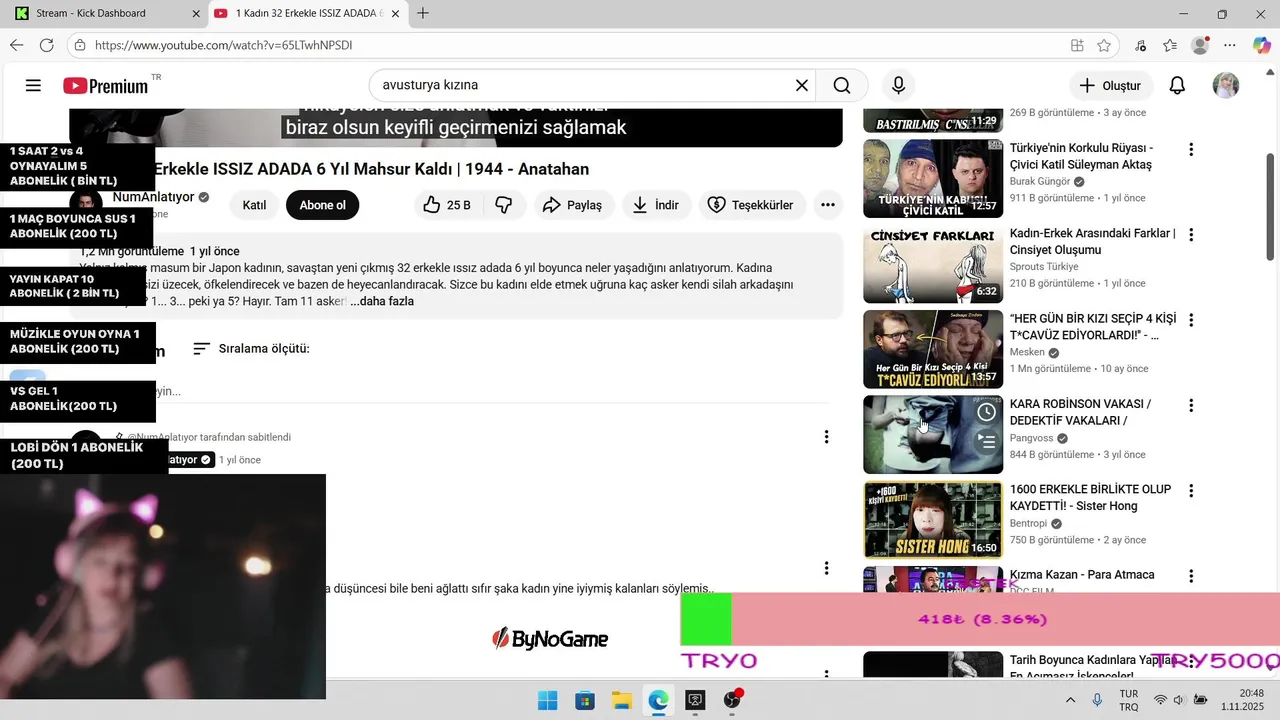Dislike the video with thumbs-down
The image size is (1280, 720).
pos(504,205)
